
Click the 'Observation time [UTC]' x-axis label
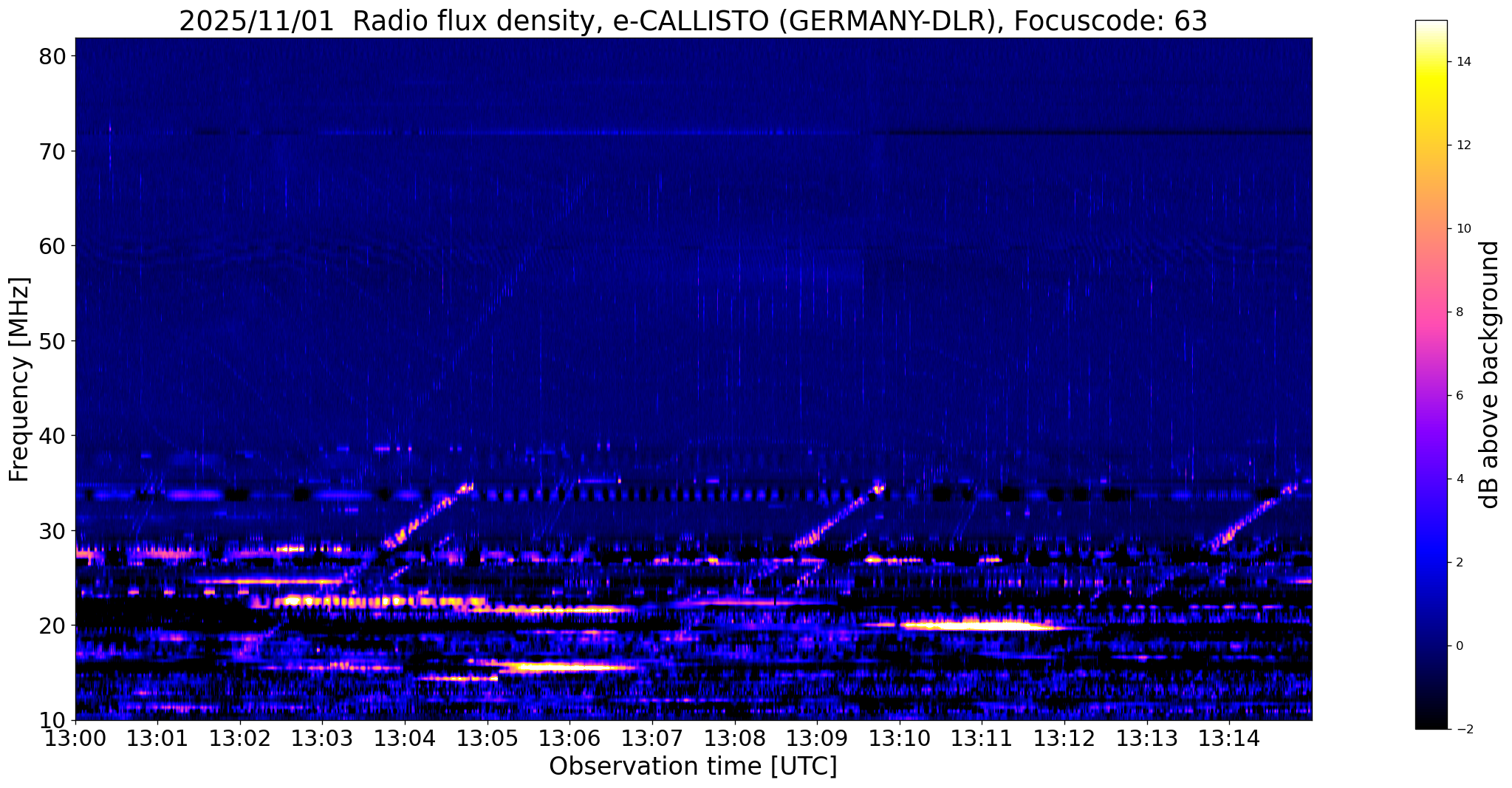693,767
